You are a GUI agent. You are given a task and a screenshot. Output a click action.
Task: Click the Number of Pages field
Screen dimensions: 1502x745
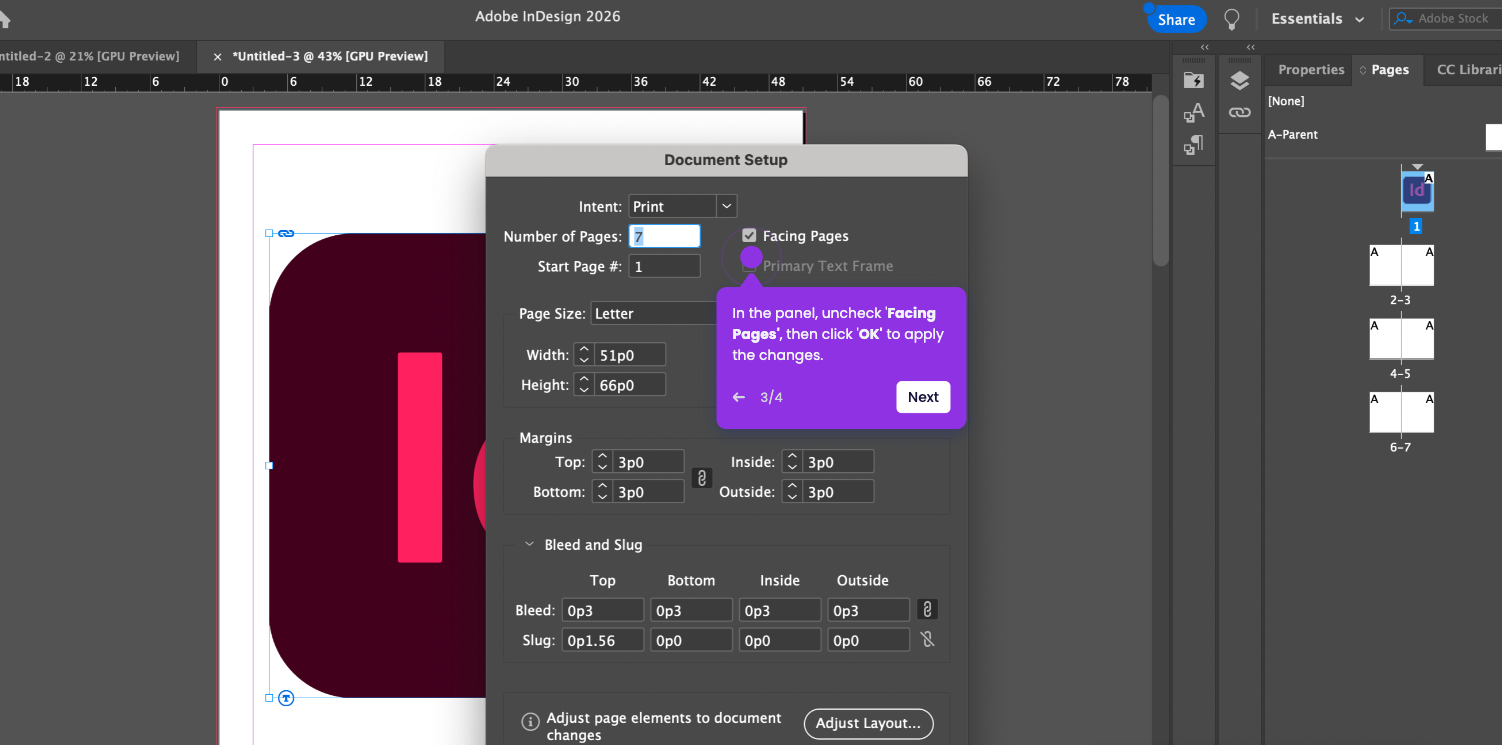tap(664, 236)
